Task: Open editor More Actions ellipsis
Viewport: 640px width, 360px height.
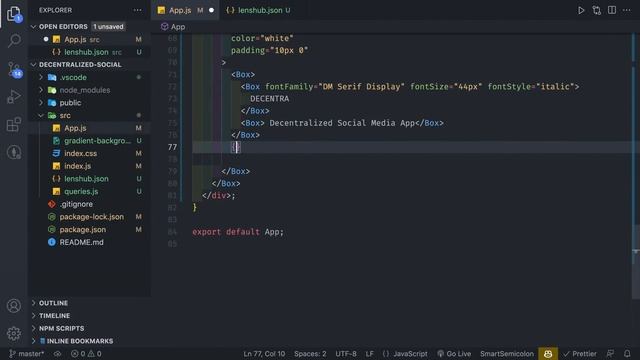Action: tap(627, 10)
